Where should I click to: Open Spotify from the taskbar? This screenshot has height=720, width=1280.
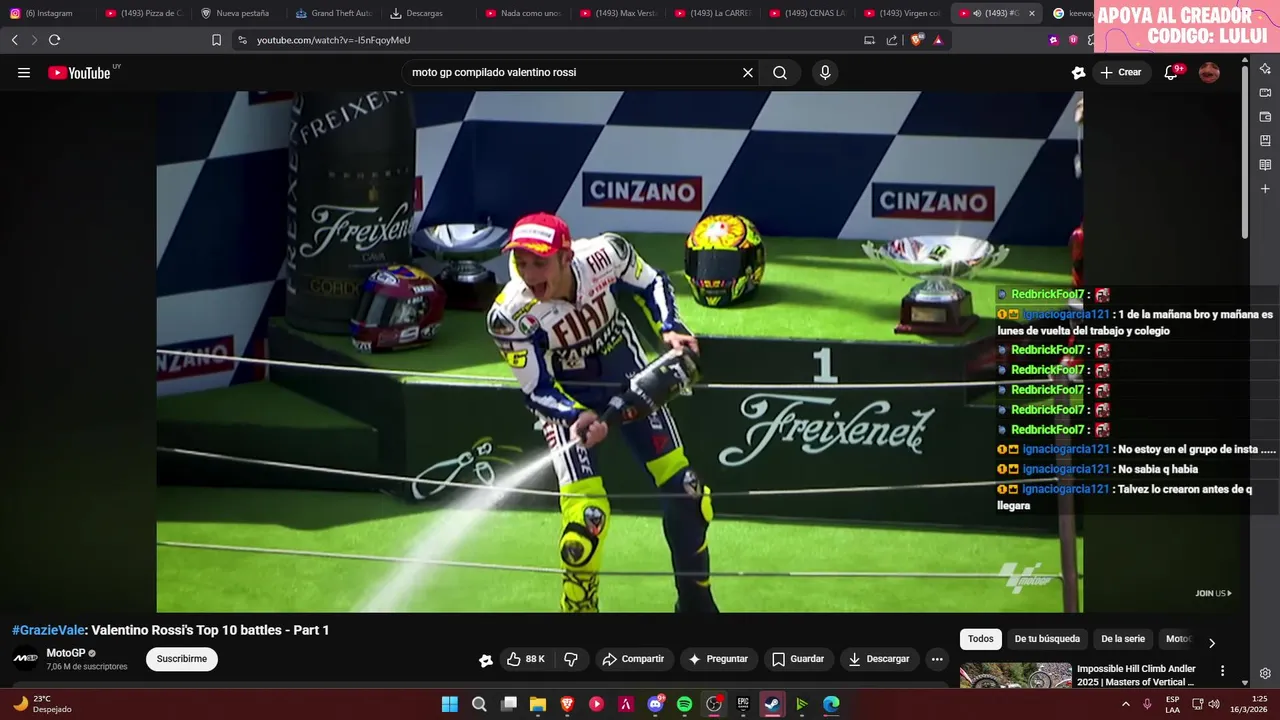tap(684, 704)
